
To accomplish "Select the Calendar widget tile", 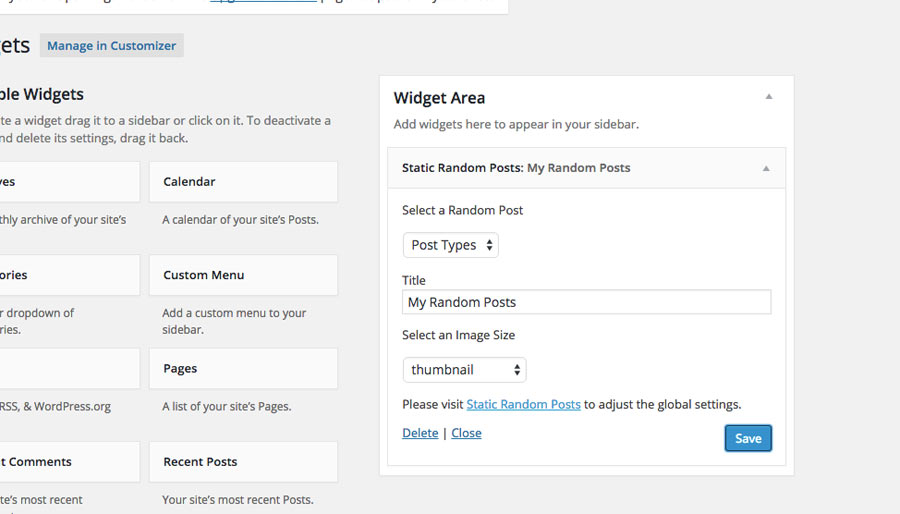I will click(x=243, y=182).
